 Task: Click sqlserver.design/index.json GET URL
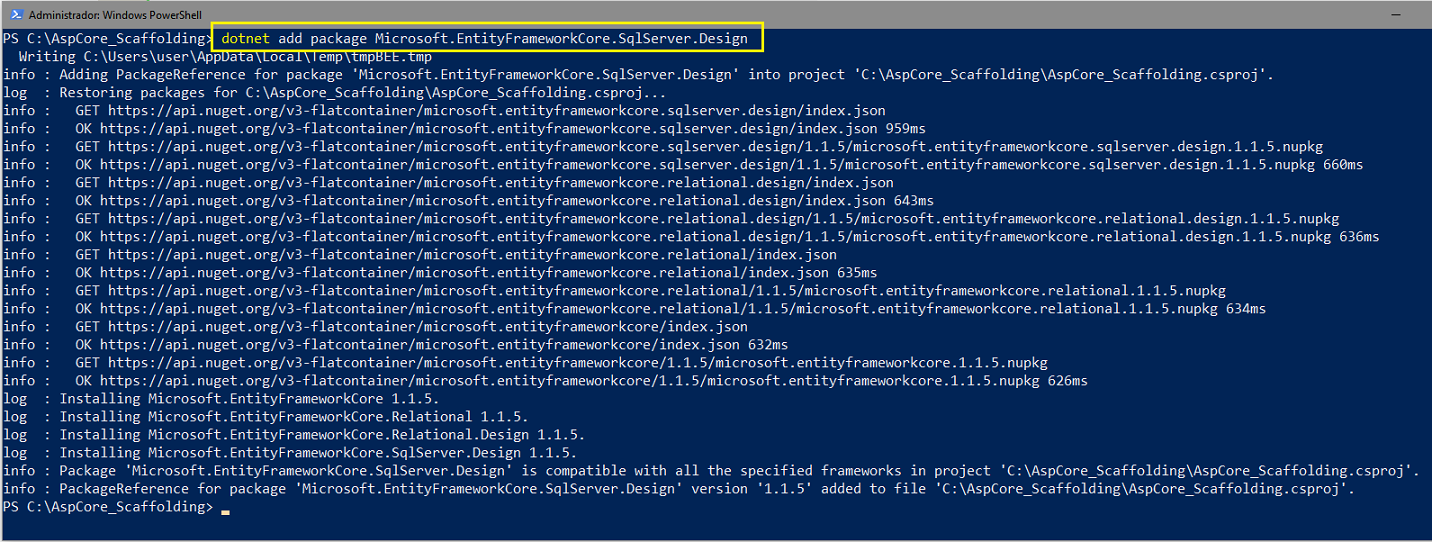(497, 111)
